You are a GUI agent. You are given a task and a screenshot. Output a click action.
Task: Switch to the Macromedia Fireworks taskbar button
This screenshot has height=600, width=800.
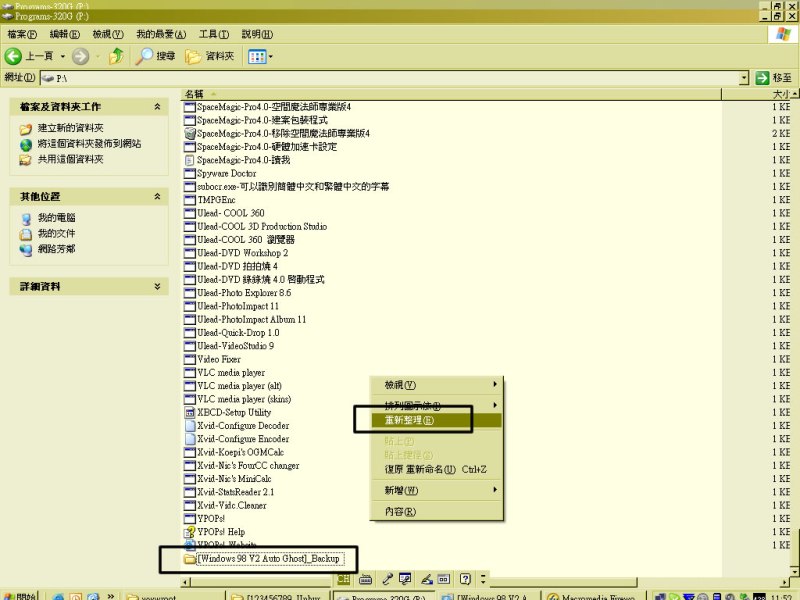pyautogui.click(x=593, y=596)
